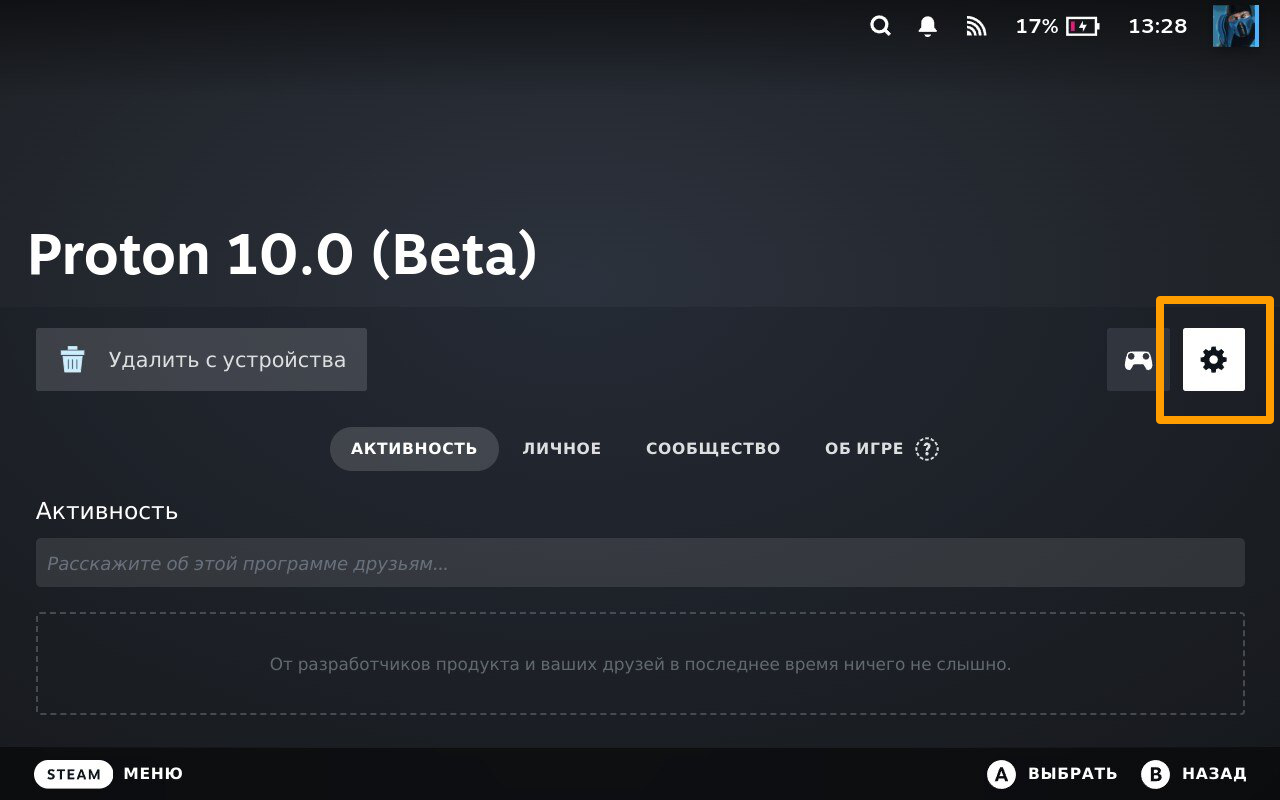Click the A Выбрать hint
1280x800 pixels.
(1052, 774)
